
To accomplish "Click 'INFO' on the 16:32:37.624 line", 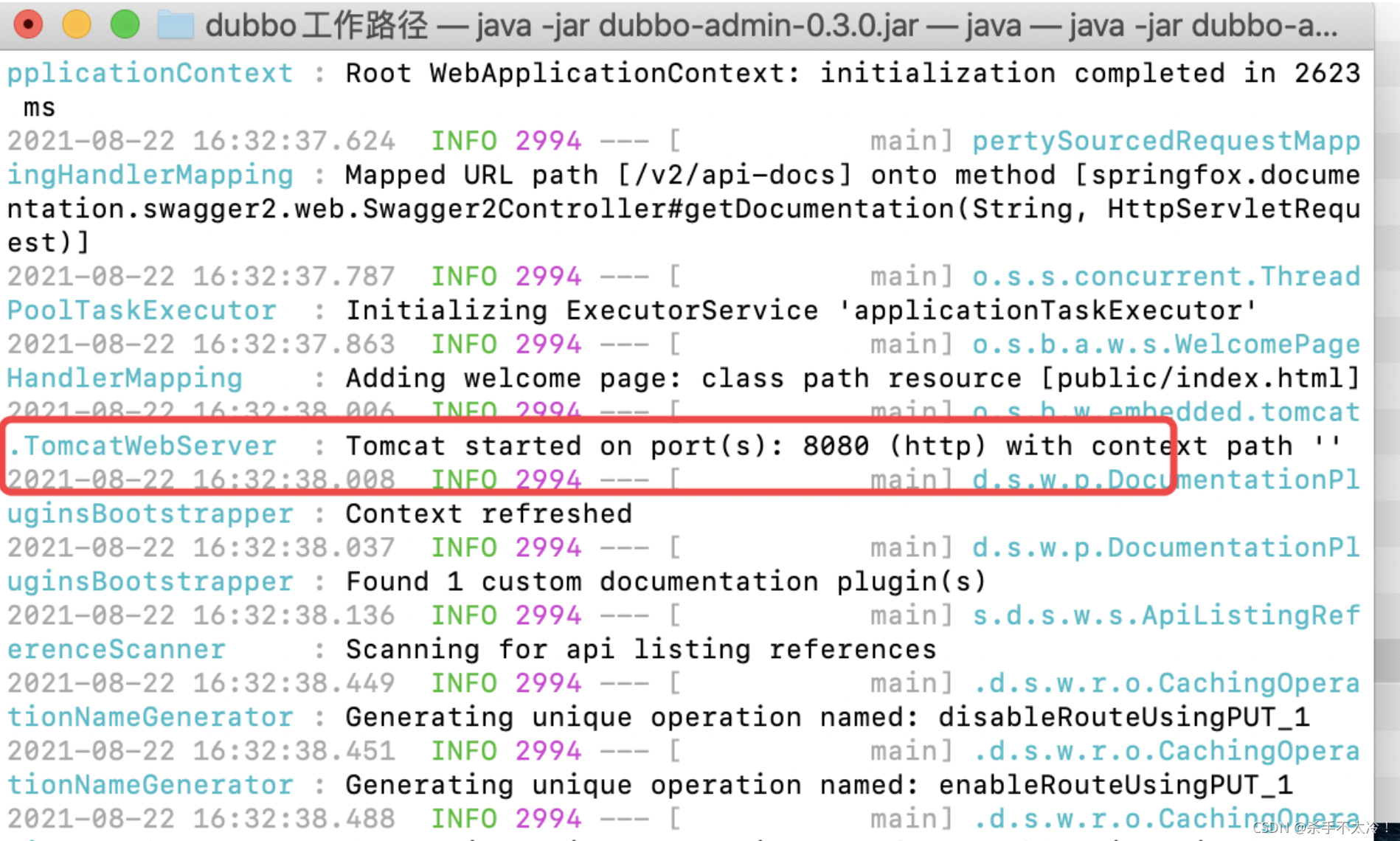I will tap(465, 140).
